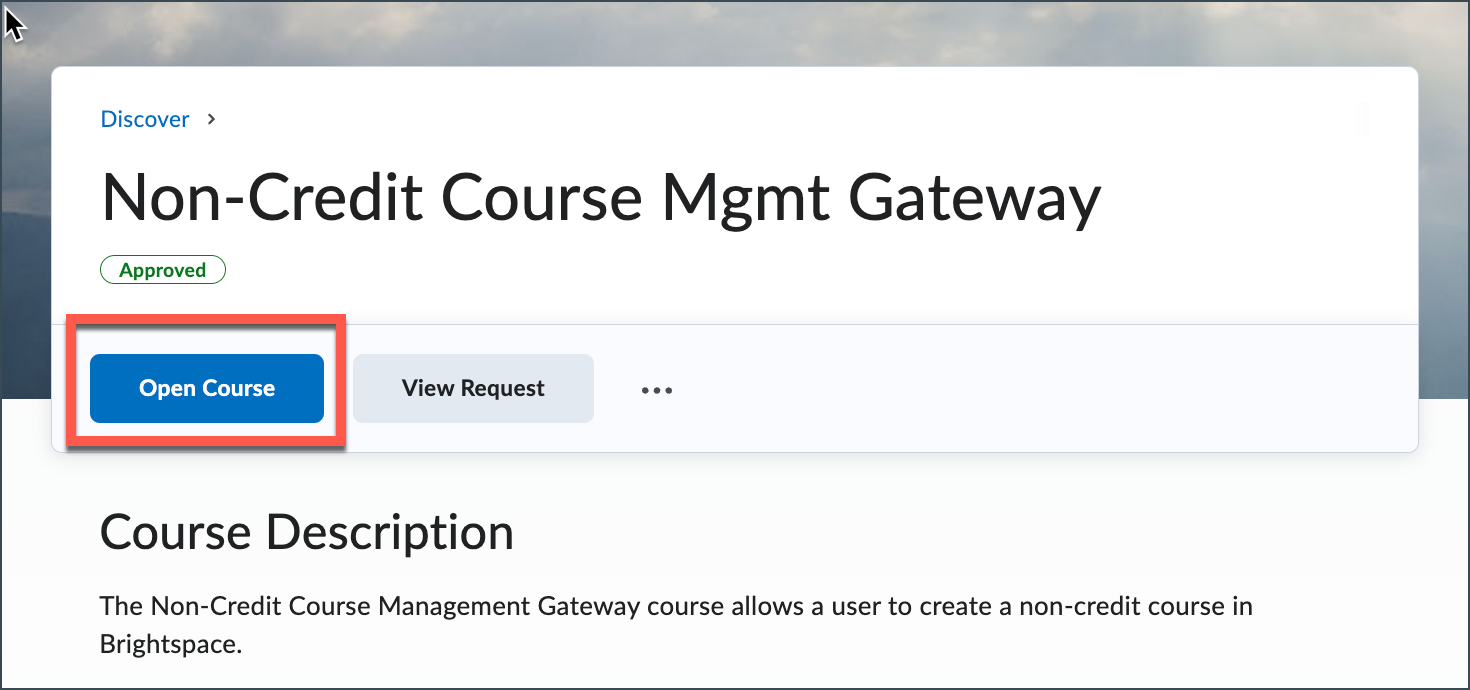The width and height of the screenshot is (1470, 690).
Task: Click the course description paragraph's first line
Action: pos(676,606)
